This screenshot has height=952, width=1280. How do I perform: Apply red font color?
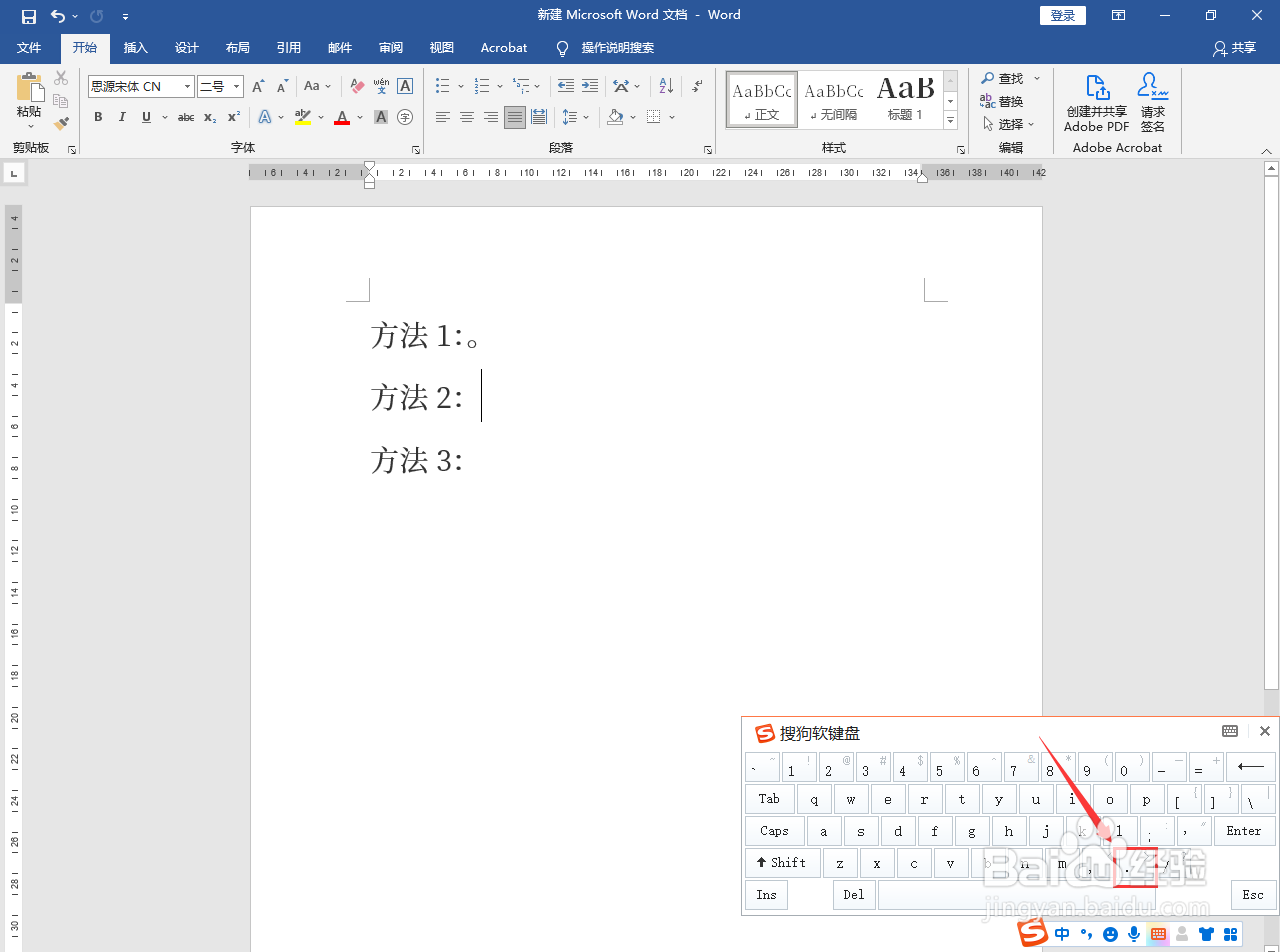(342, 117)
